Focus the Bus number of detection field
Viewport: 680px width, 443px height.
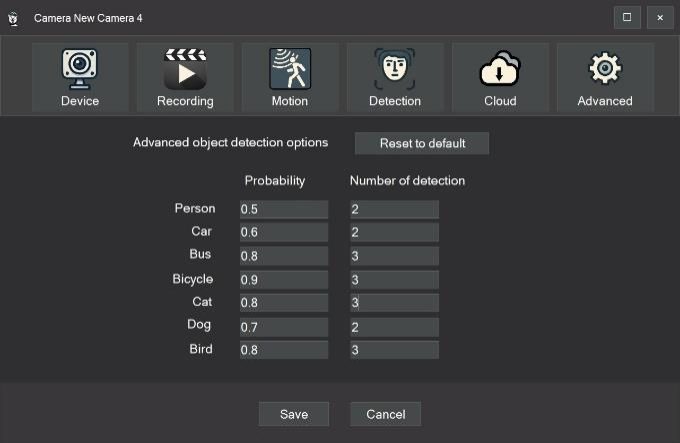tap(394, 256)
